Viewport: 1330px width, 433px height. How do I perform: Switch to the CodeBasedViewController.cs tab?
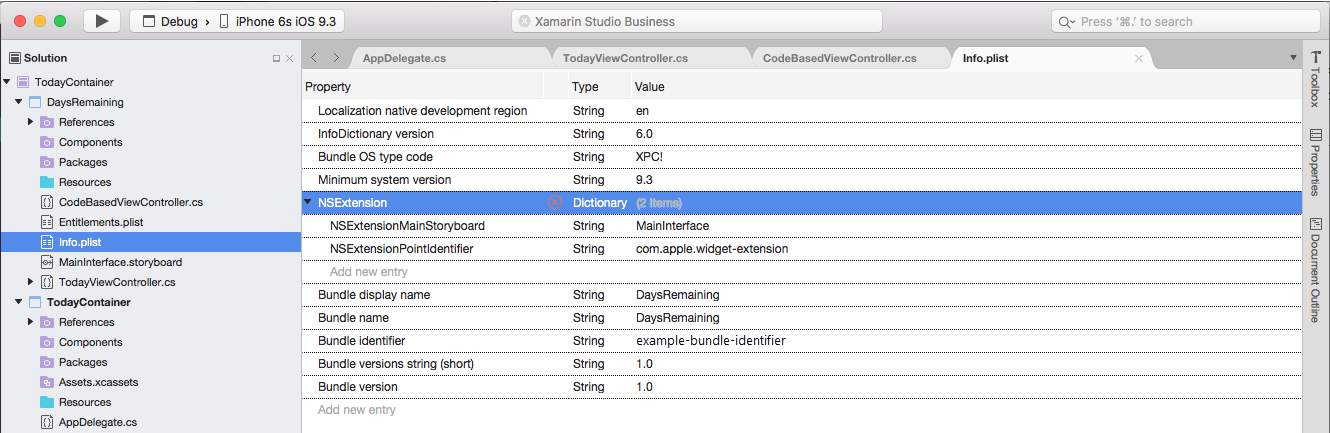click(839, 58)
